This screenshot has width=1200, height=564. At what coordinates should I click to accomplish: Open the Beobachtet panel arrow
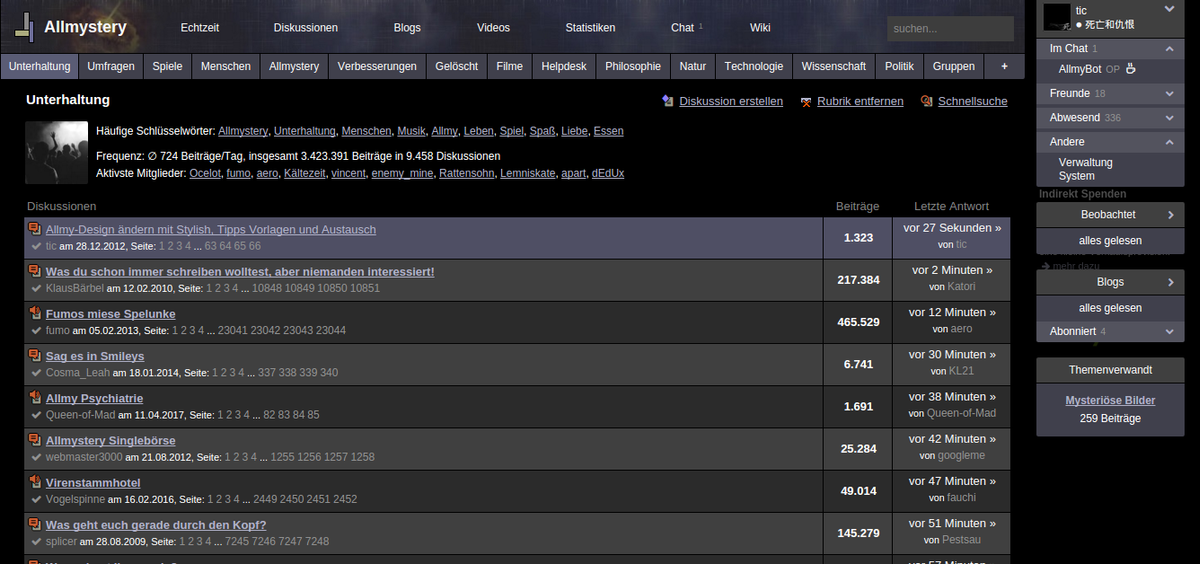tap(1170, 215)
